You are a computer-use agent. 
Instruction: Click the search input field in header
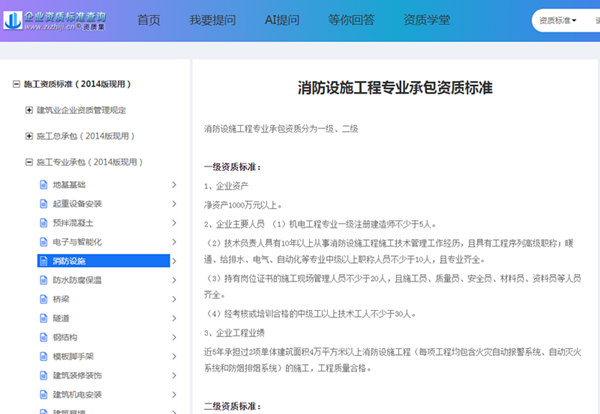[590, 20]
